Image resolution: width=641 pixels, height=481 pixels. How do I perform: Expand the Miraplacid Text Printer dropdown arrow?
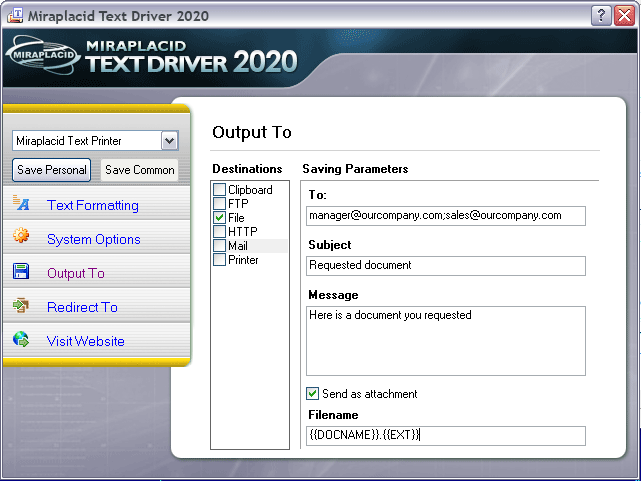tap(169, 141)
